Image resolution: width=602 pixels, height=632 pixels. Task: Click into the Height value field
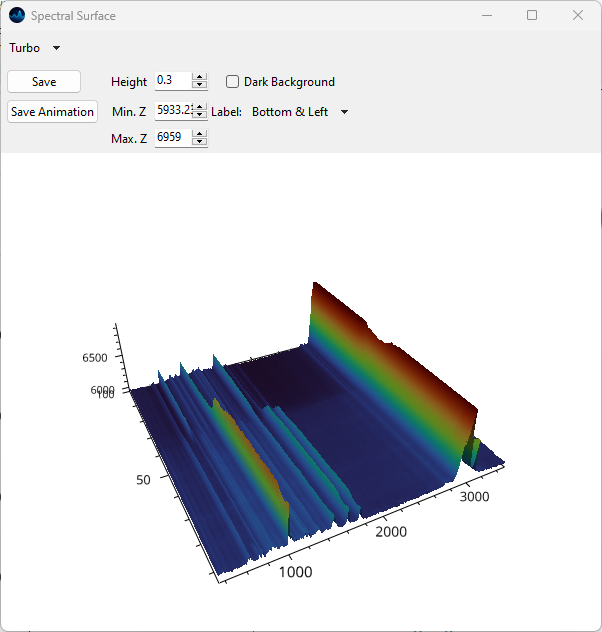tap(172, 81)
